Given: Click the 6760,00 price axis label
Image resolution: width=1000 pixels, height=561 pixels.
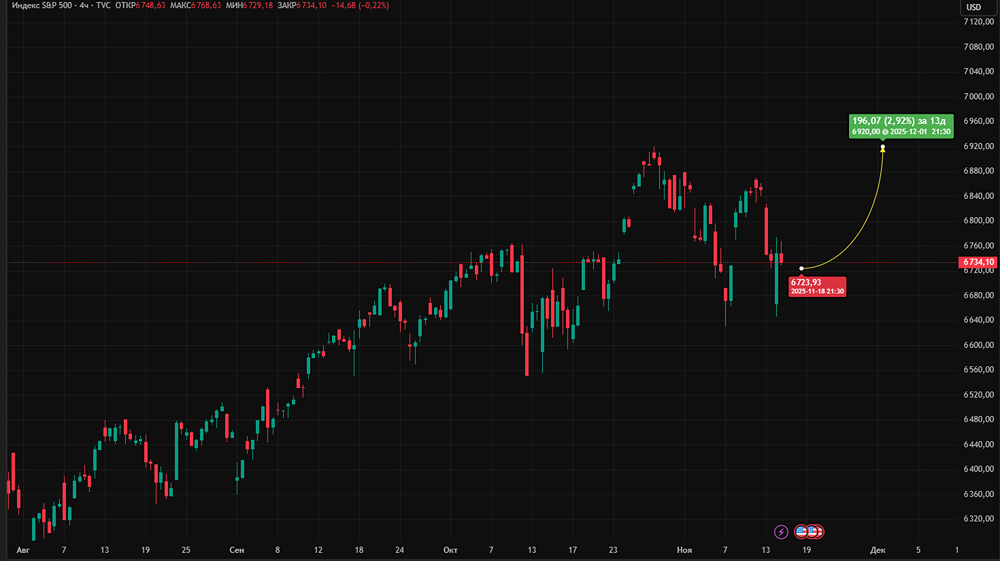Looking at the screenshot, I should tap(978, 245).
